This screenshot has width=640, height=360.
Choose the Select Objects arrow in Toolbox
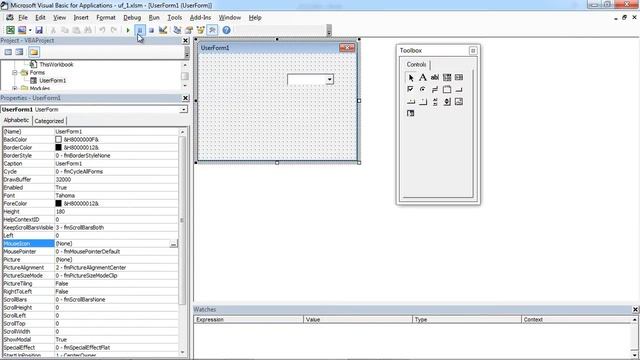pos(411,78)
